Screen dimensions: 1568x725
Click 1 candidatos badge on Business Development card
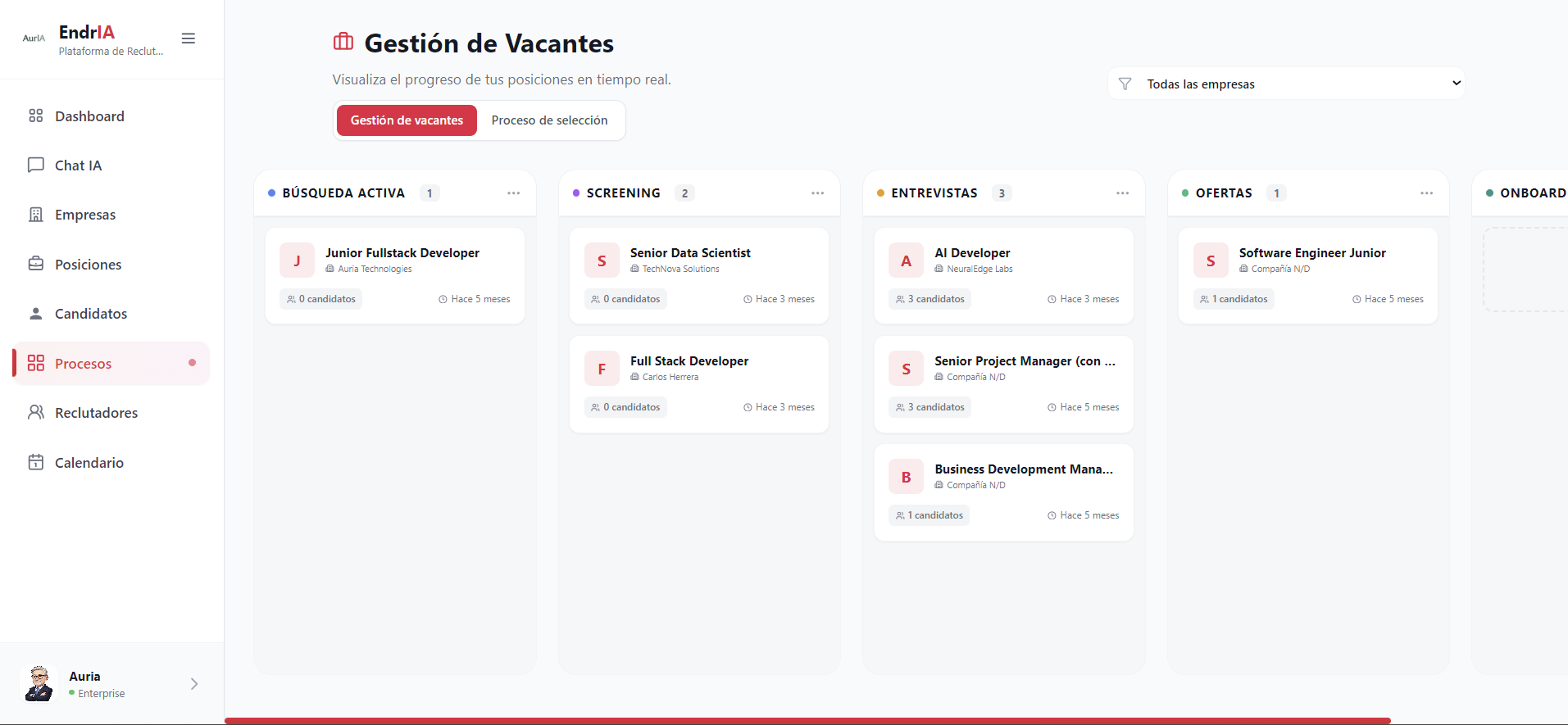[x=929, y=515]
